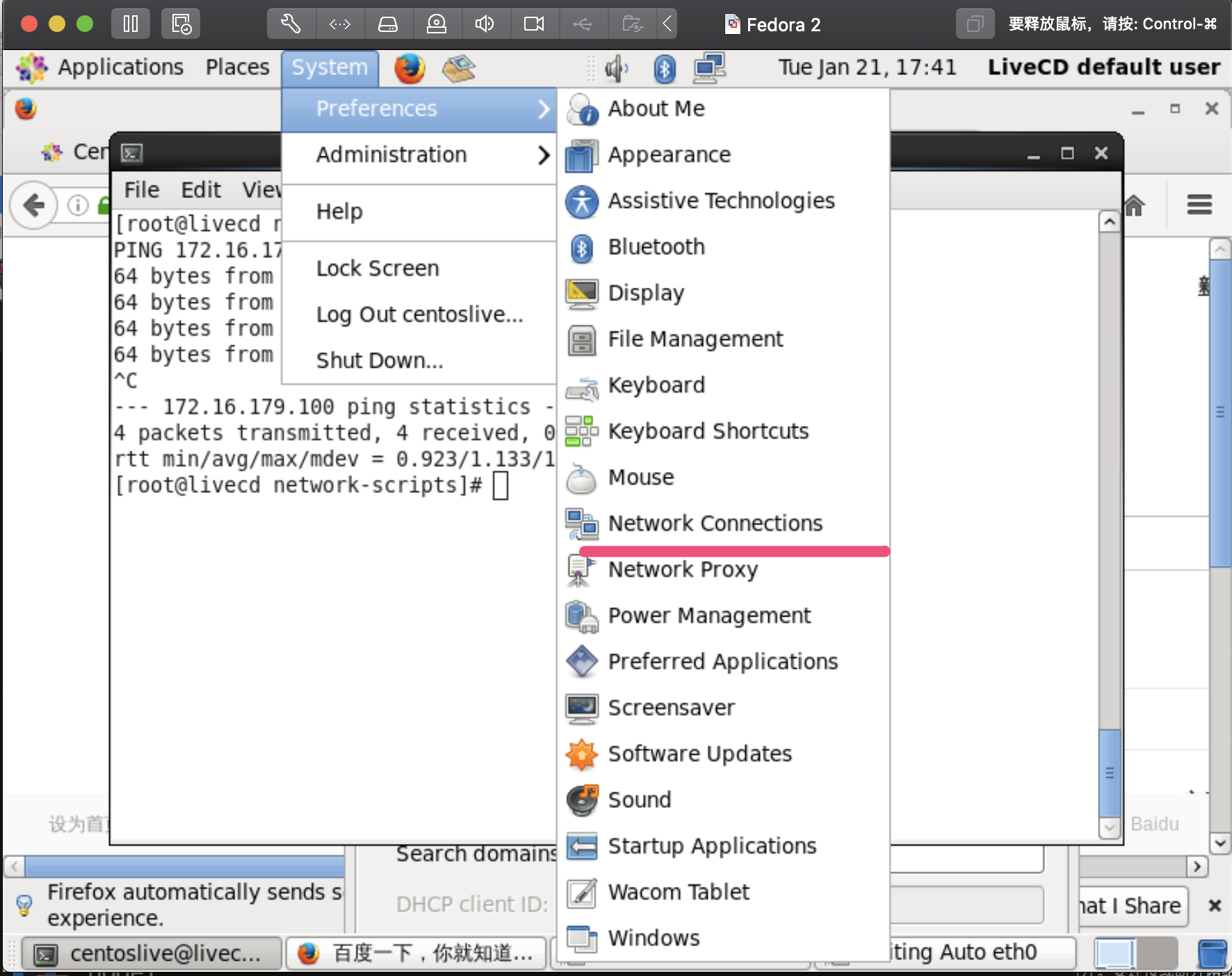The width and height of the screenshot is (1232, 976).
Task: Click the volume icon in panel
Action: 616,68
